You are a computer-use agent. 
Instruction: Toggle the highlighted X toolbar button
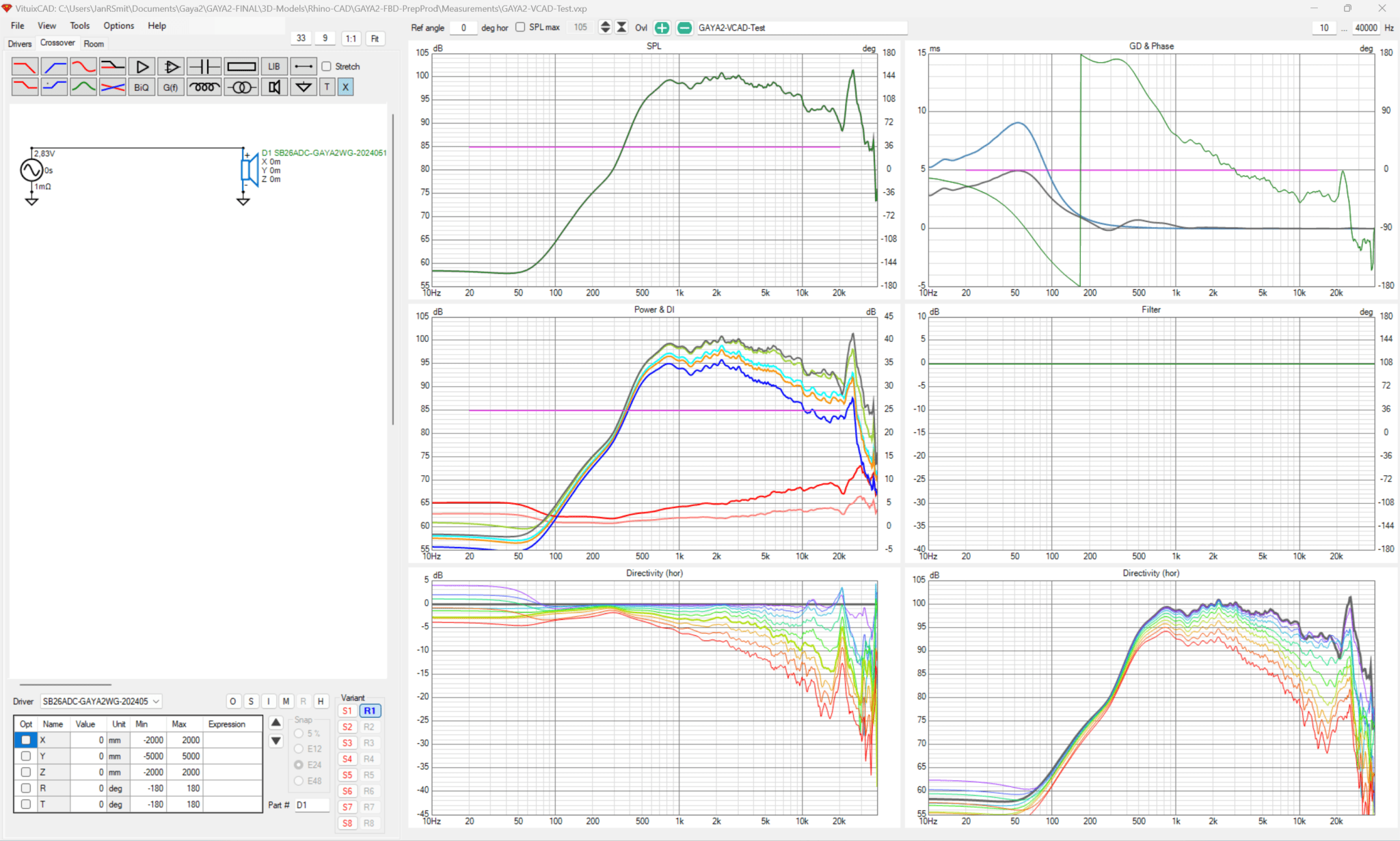pos(345,87)
